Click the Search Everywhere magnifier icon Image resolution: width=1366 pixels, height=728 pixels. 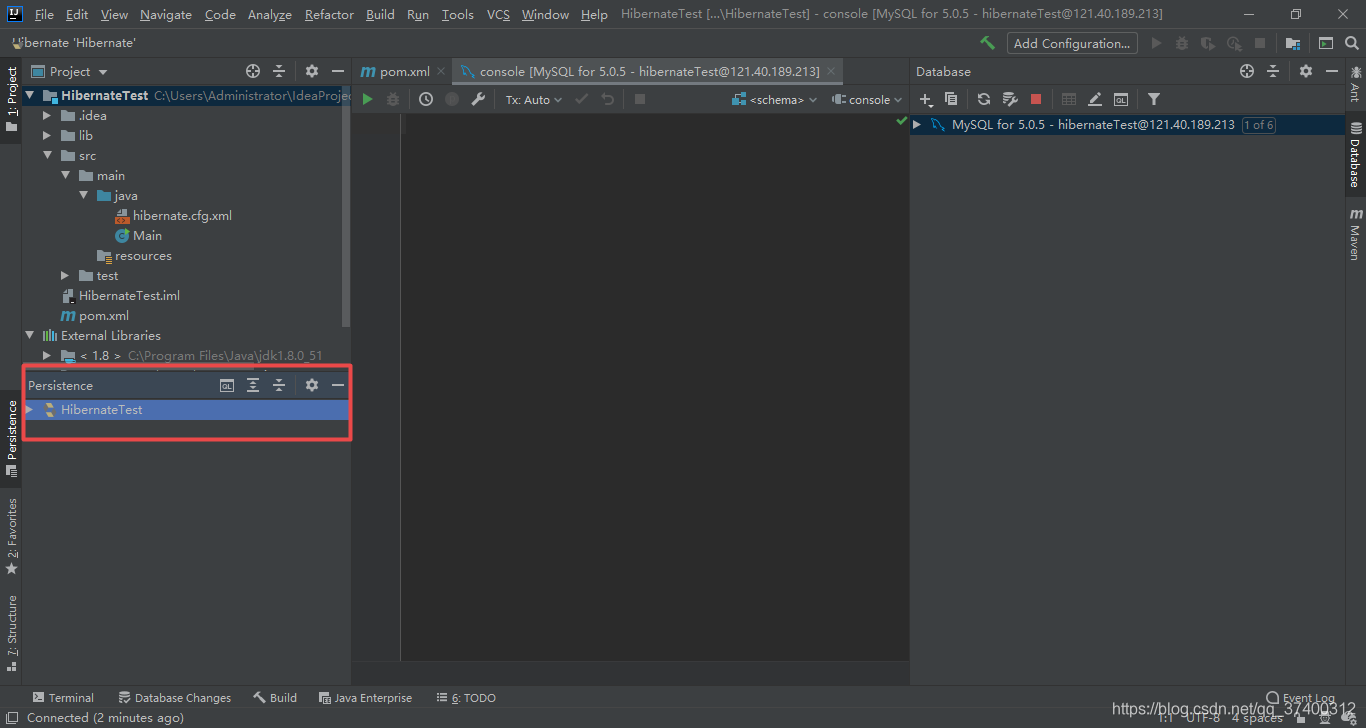pyautogui.click(x=1352, y=43)
